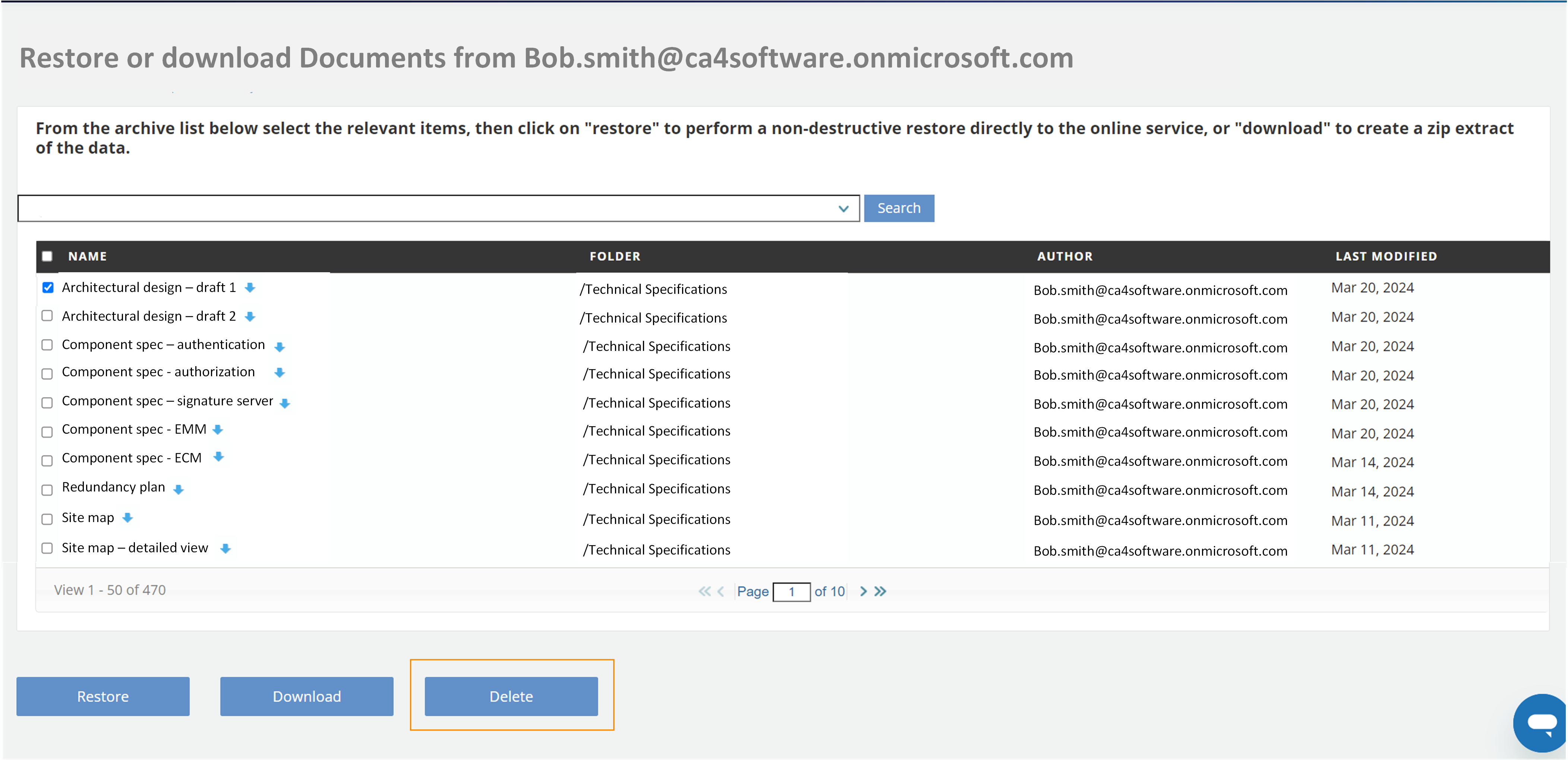Click Mar 14, 2024 date for Redundancy plan
1568x760 pixels.
(1373, 492)
